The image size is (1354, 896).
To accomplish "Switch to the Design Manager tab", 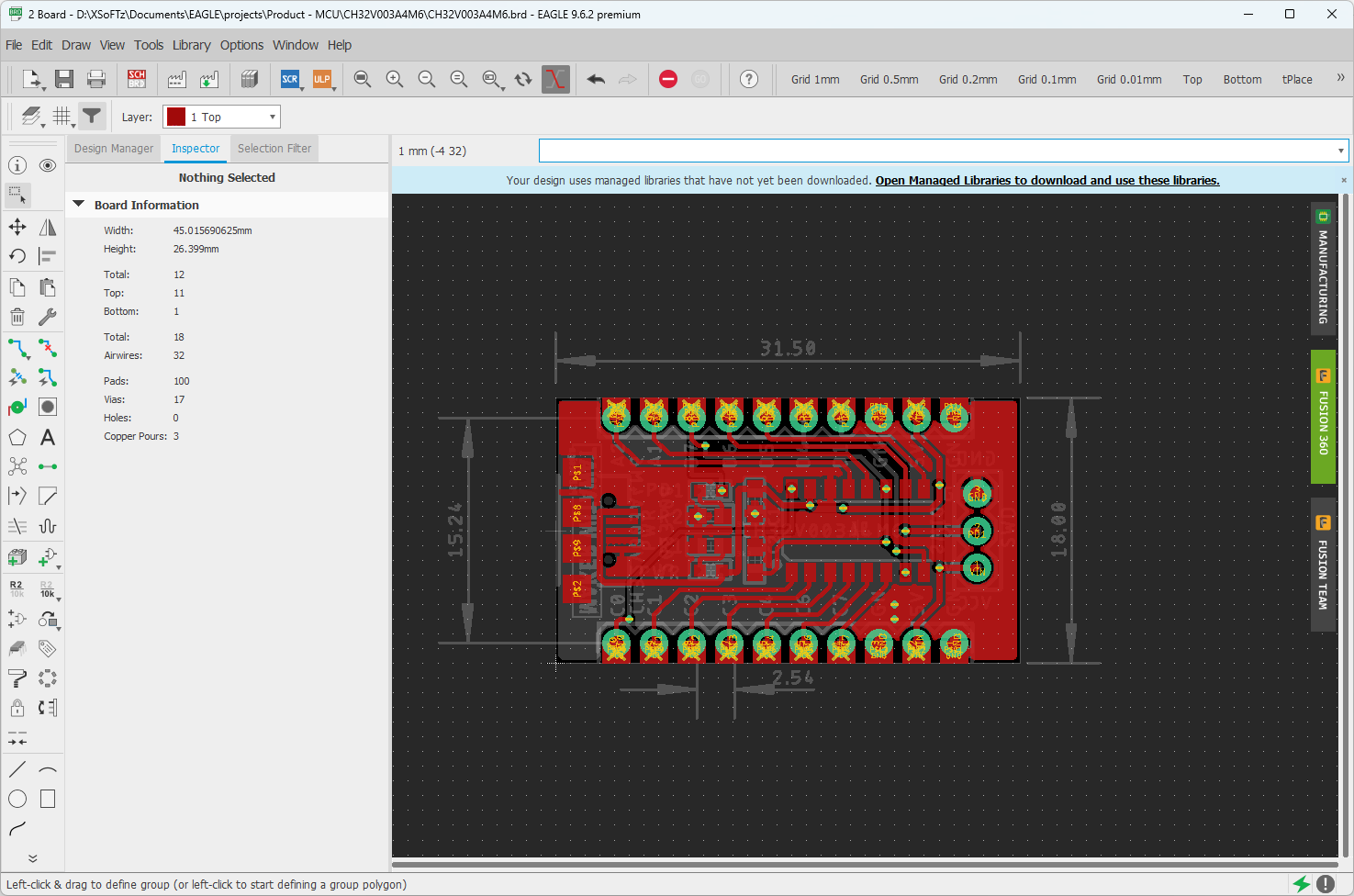I will click(113, 148).
